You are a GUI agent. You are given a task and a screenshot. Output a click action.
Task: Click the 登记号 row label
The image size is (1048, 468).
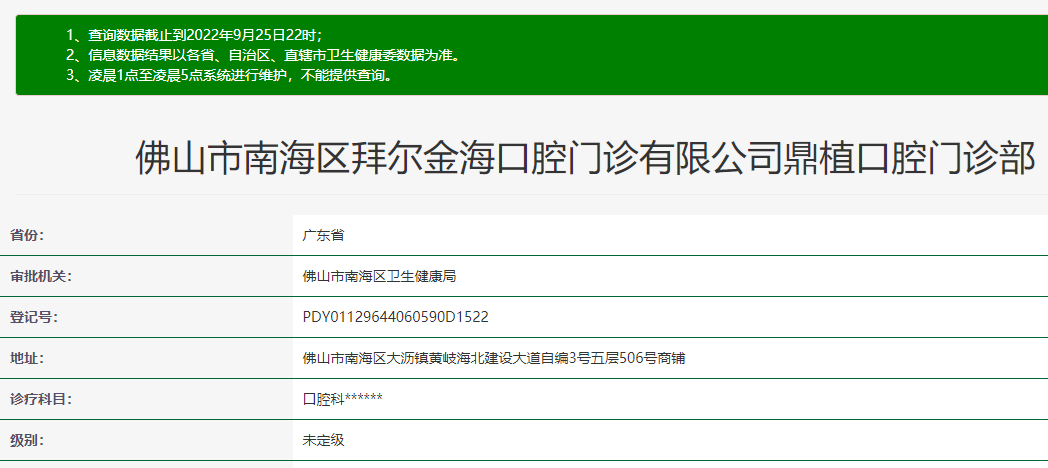[x=33, y=317]
